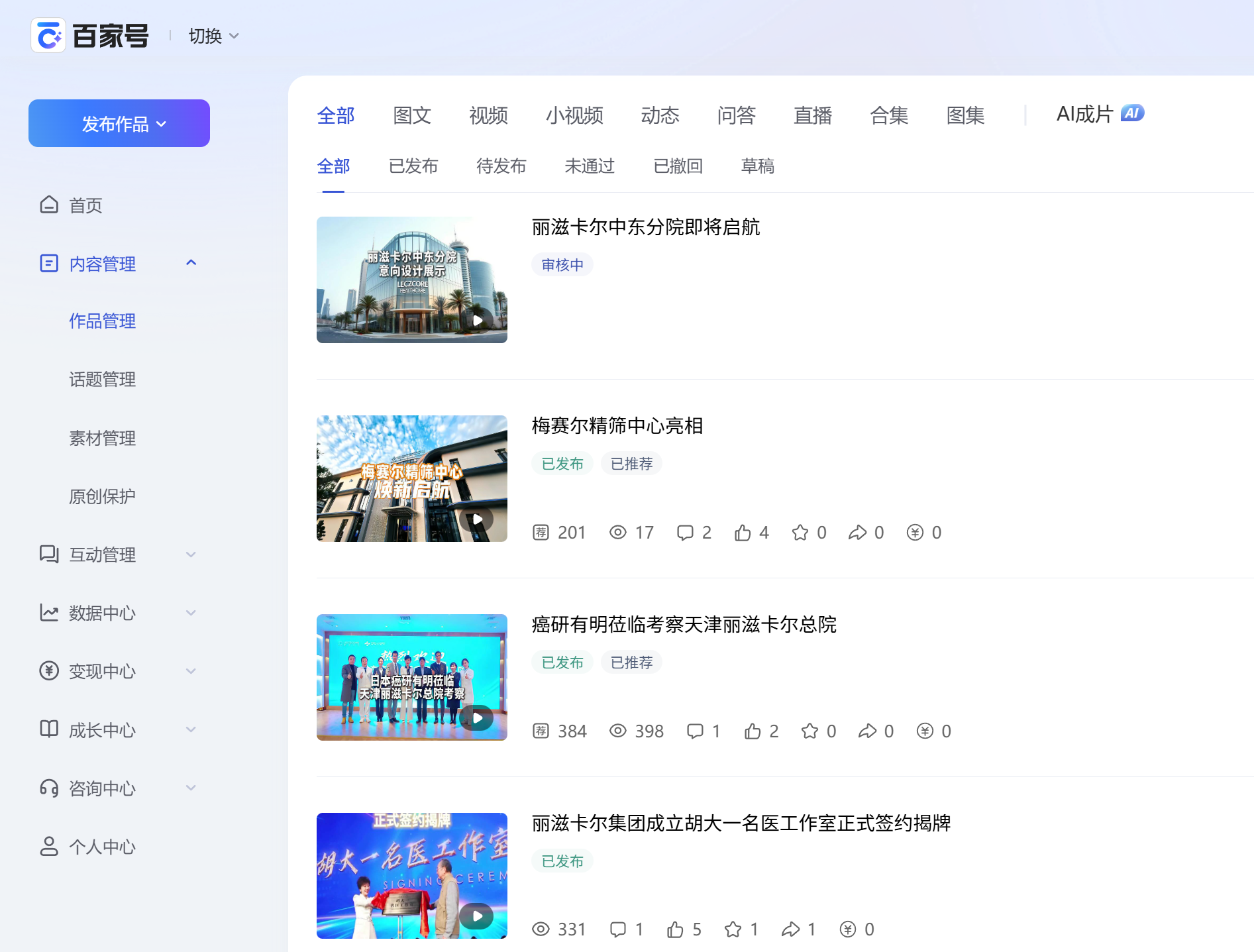The width and height of the screenshot is (1254, 952).
Task: Switch to the 图集 content tab
Action: pos(965,115)
